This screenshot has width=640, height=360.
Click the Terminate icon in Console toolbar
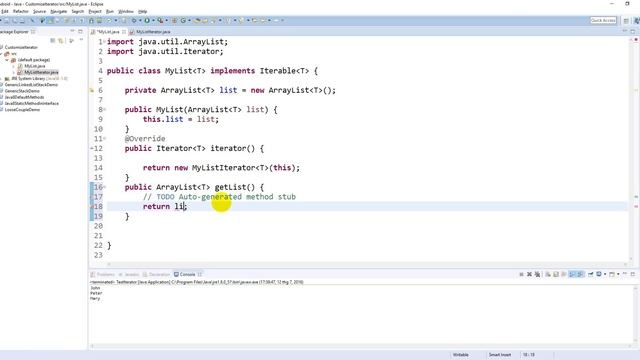pyautogui.click(x=521, y=274)
